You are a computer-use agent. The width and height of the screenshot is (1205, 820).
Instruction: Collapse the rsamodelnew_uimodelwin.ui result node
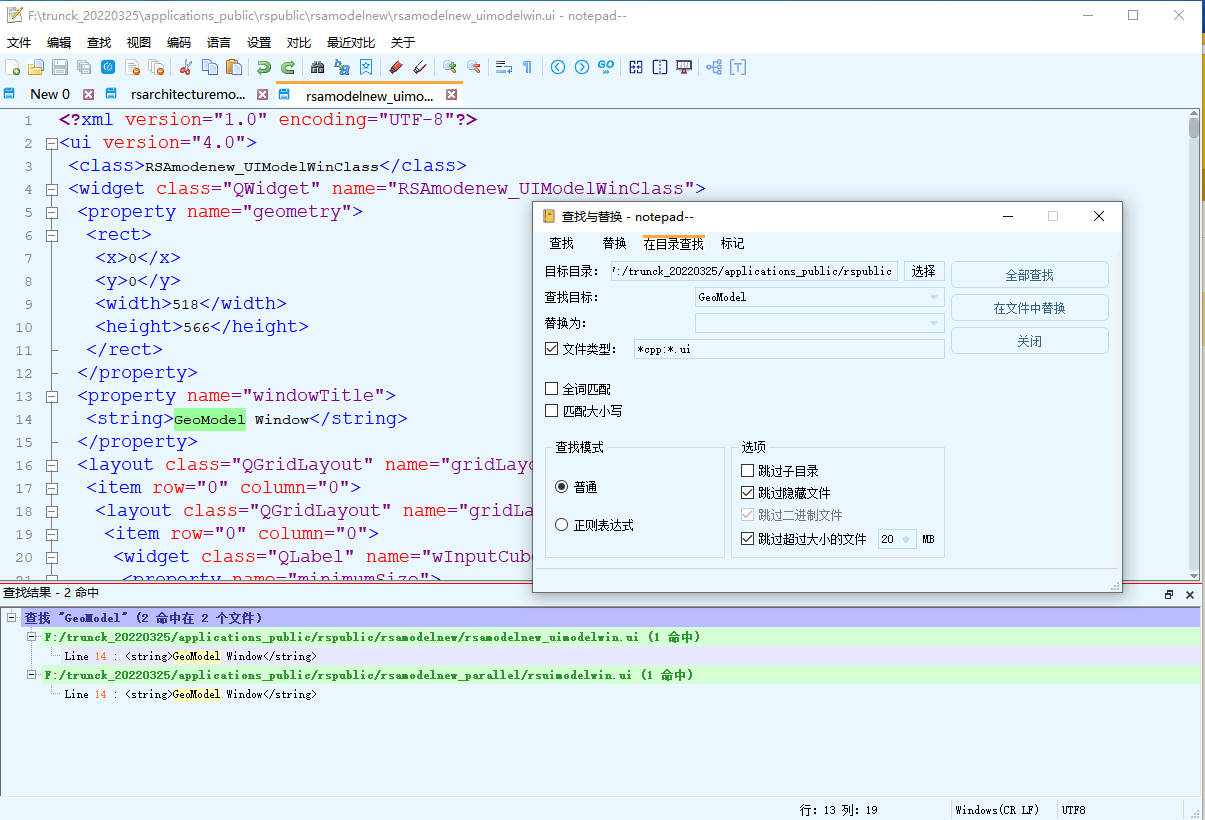(x=31, y=637)
